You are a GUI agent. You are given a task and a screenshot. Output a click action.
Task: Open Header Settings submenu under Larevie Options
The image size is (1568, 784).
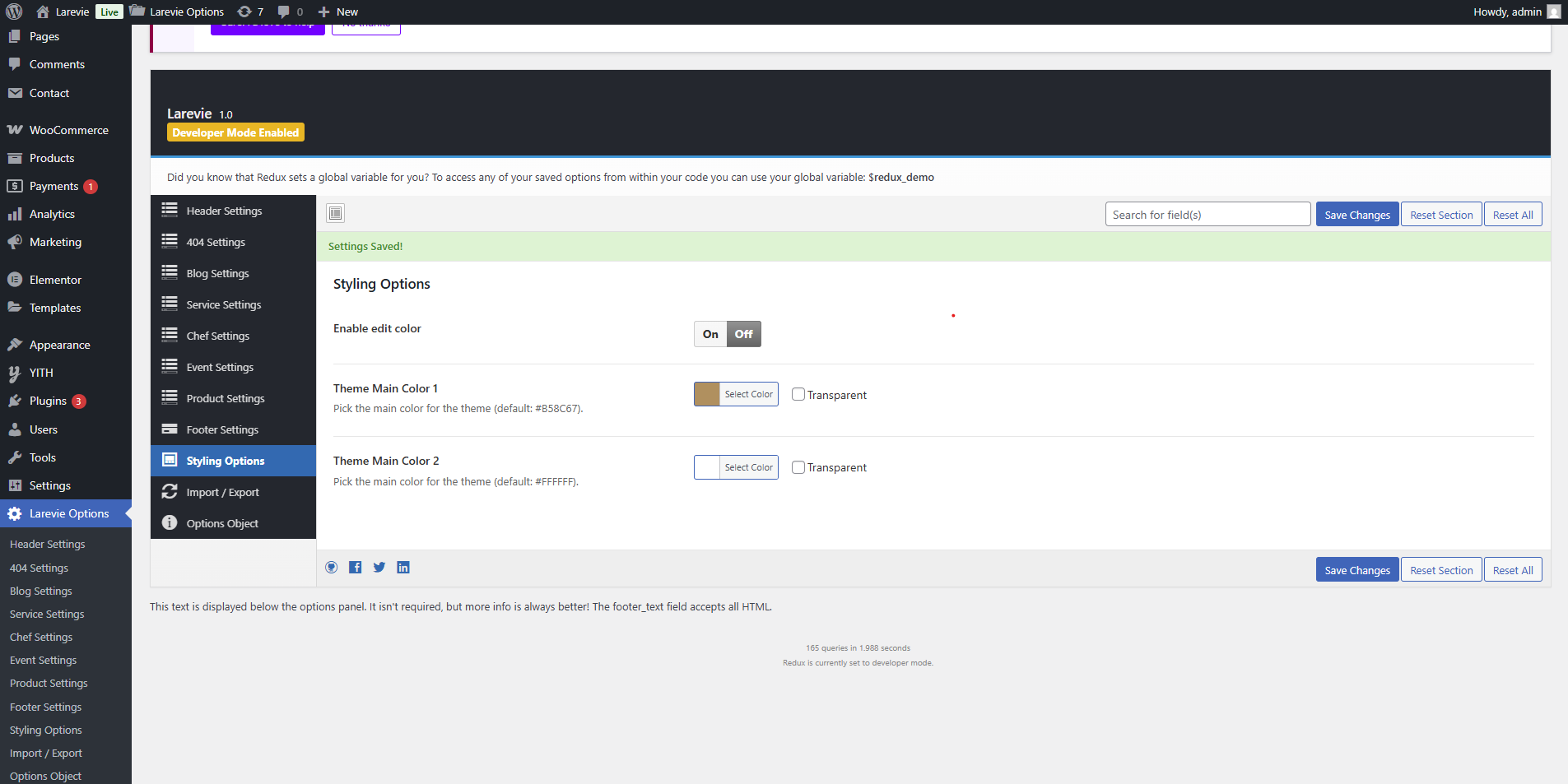click(48, 544)
